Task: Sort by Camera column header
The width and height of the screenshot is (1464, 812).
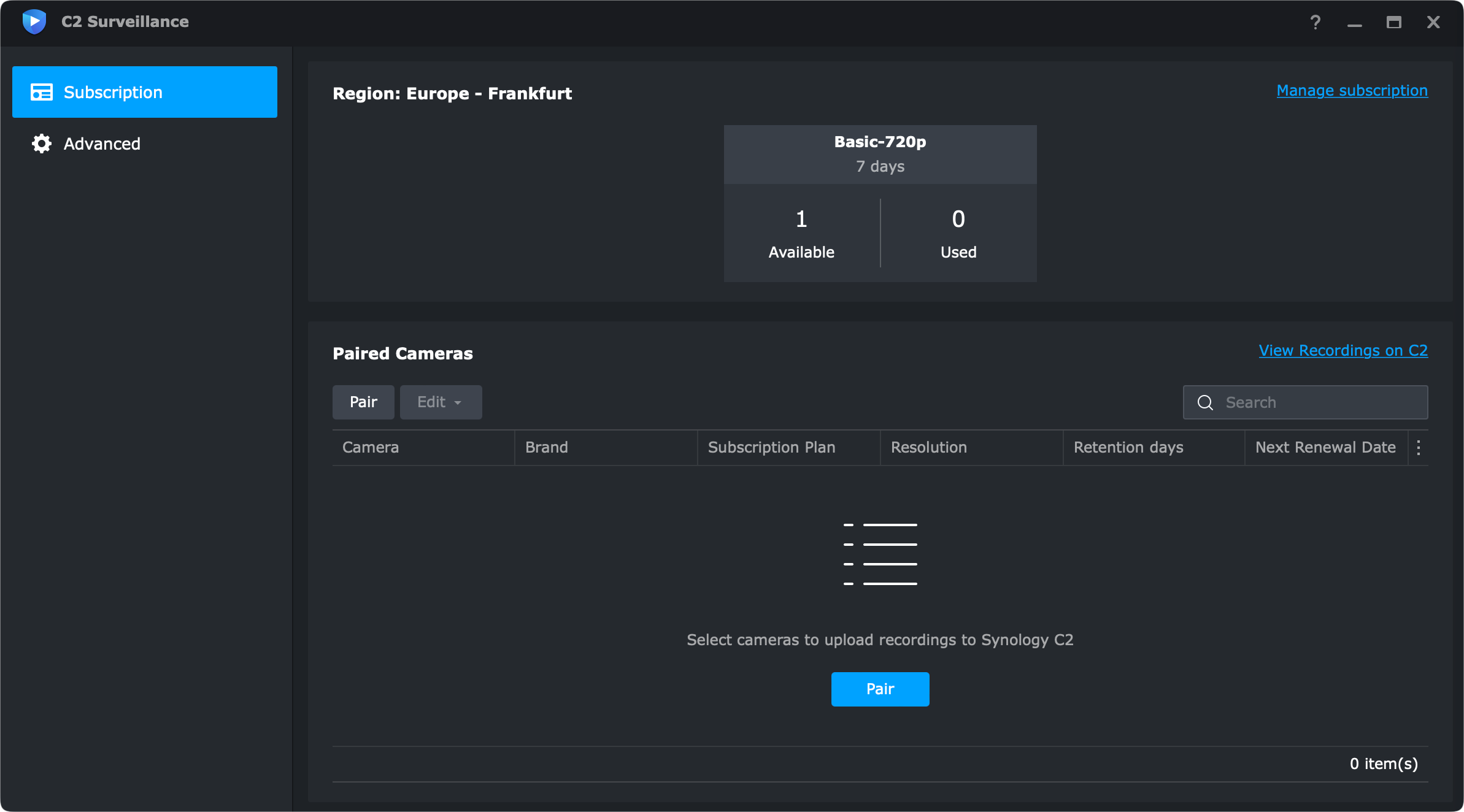Action: pos(423,448)
